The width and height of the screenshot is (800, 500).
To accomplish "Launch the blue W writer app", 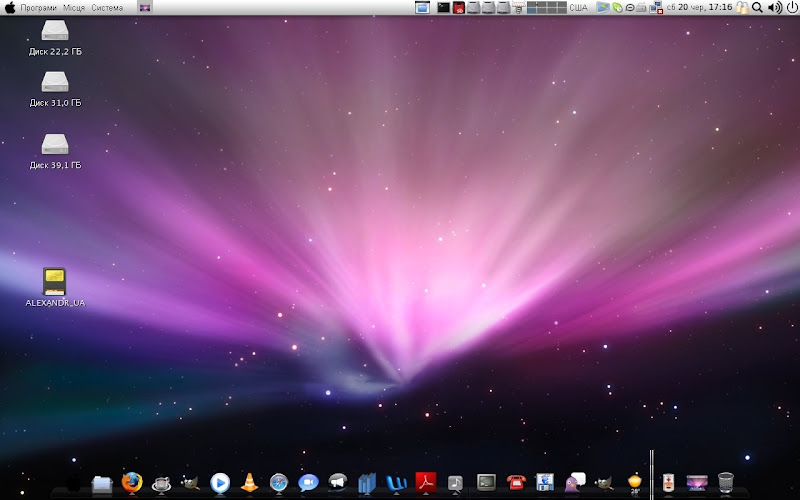I will click(396, 483).
